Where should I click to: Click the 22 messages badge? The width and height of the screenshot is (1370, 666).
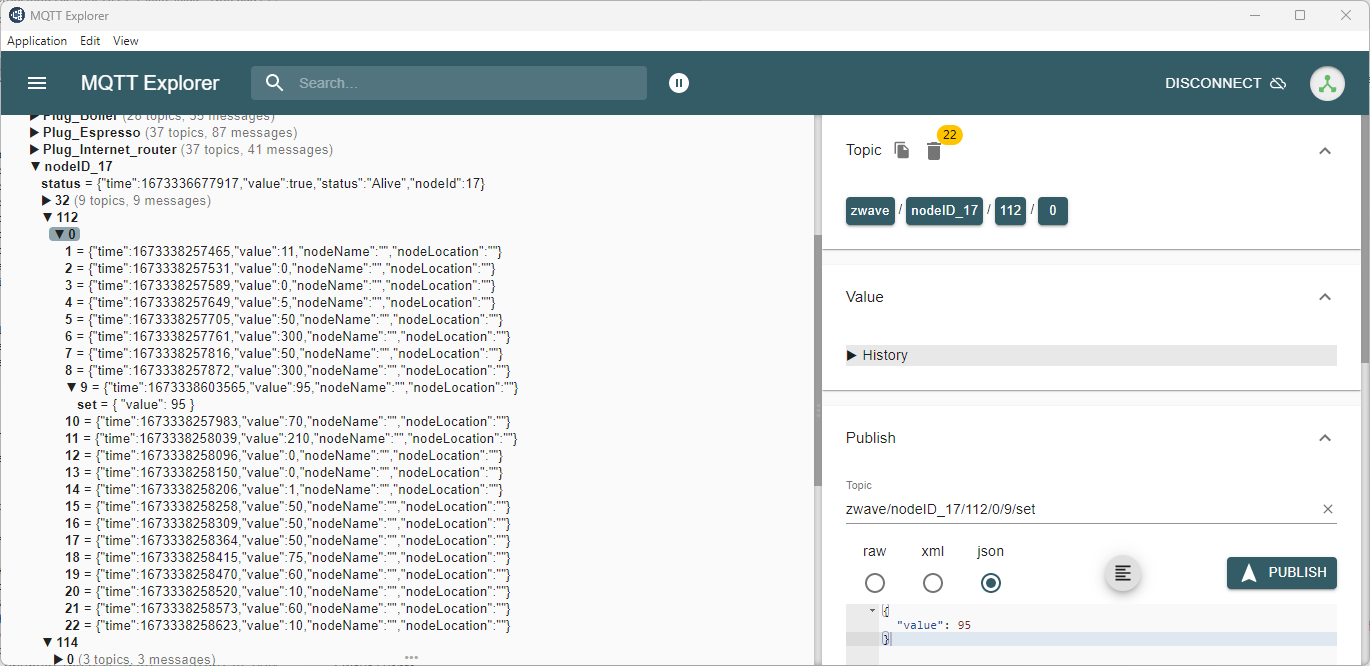click(950, 135)
